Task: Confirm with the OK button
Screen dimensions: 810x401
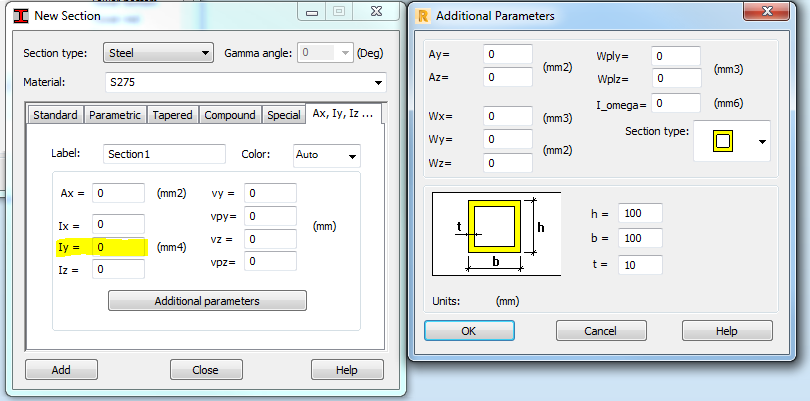Action: click(468, 330)
